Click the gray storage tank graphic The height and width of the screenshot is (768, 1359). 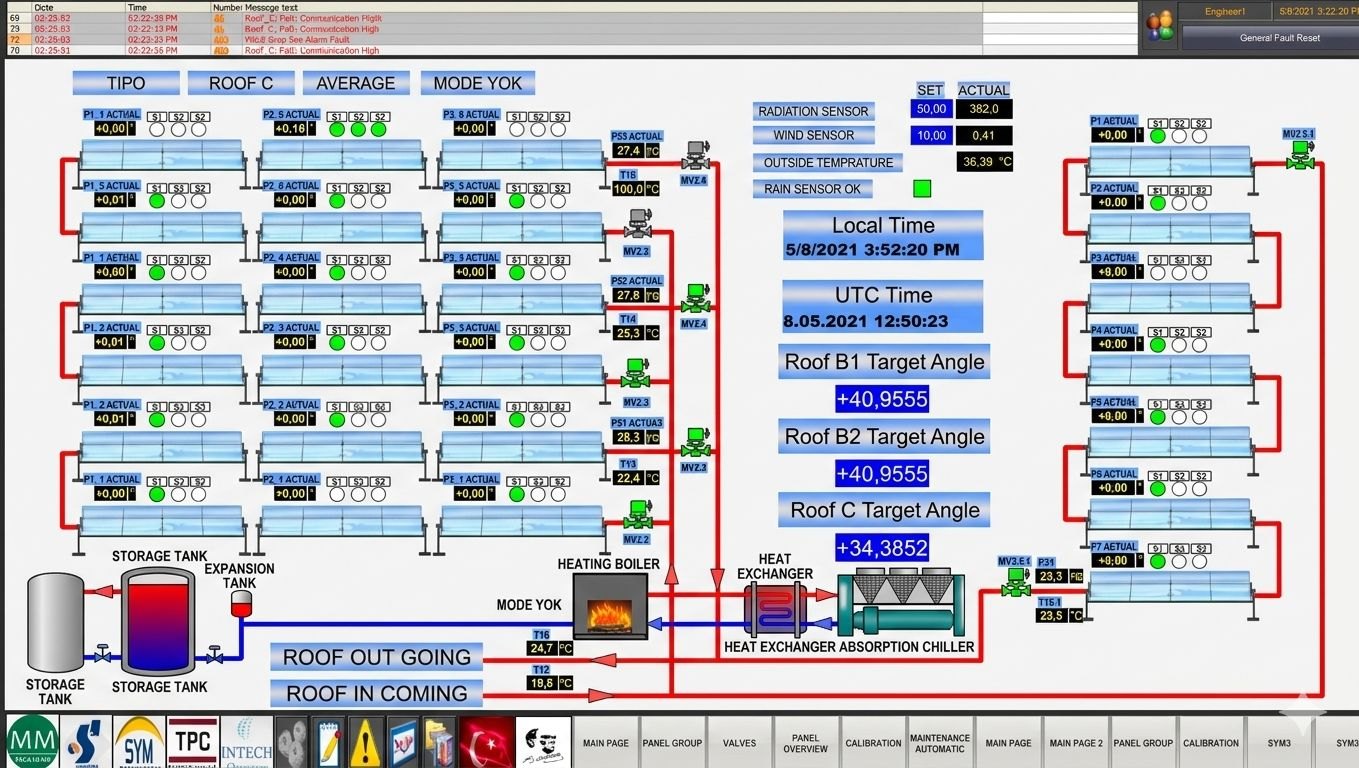(x=55, y=622)
